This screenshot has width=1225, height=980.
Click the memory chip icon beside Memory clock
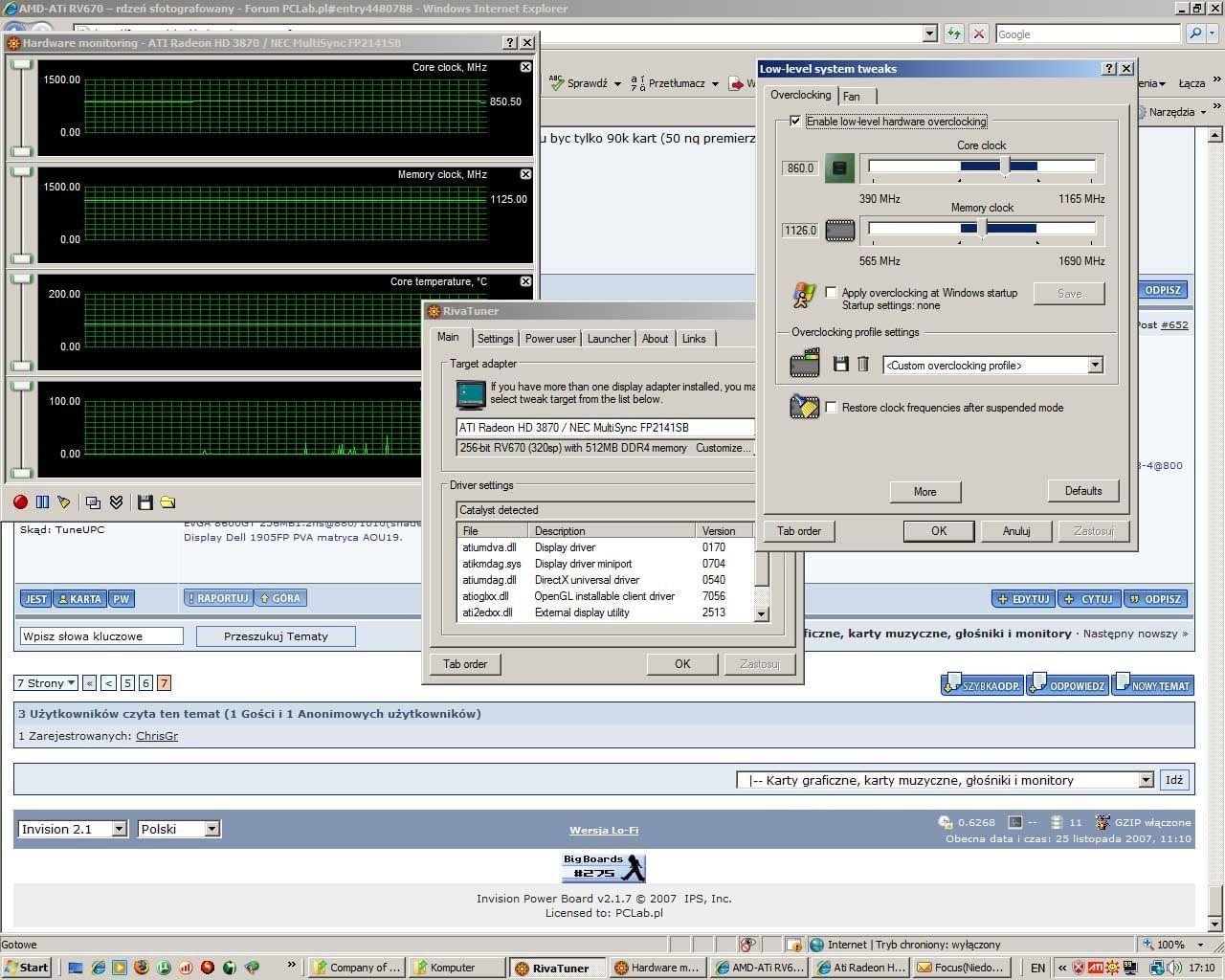click(x=839, y=231)
